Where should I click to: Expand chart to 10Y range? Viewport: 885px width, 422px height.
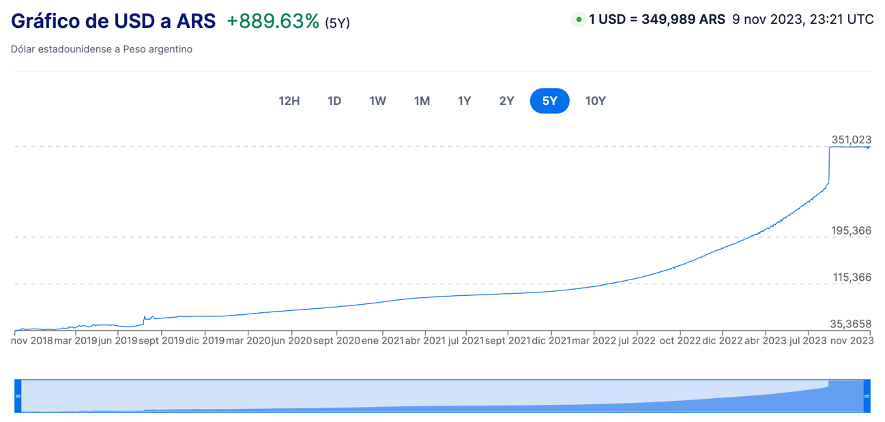pos(595,101)
